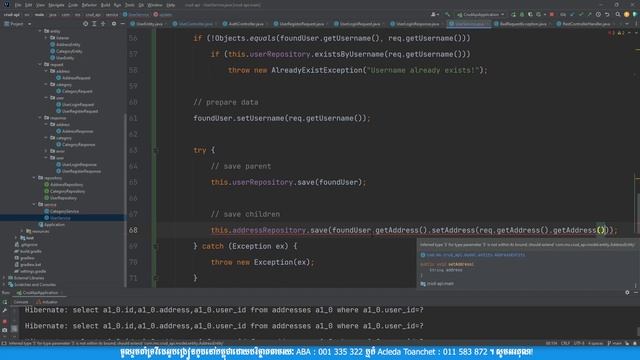This screenshot has height=360, width=640.
Task: Switch to Actuator tab in Run panel
Action: [47, 302]
